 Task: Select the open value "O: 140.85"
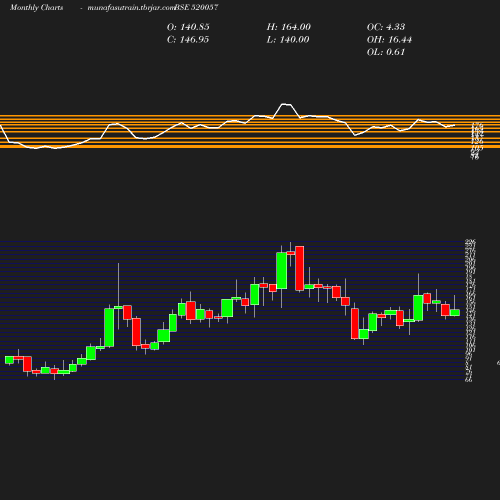[188, 27]
